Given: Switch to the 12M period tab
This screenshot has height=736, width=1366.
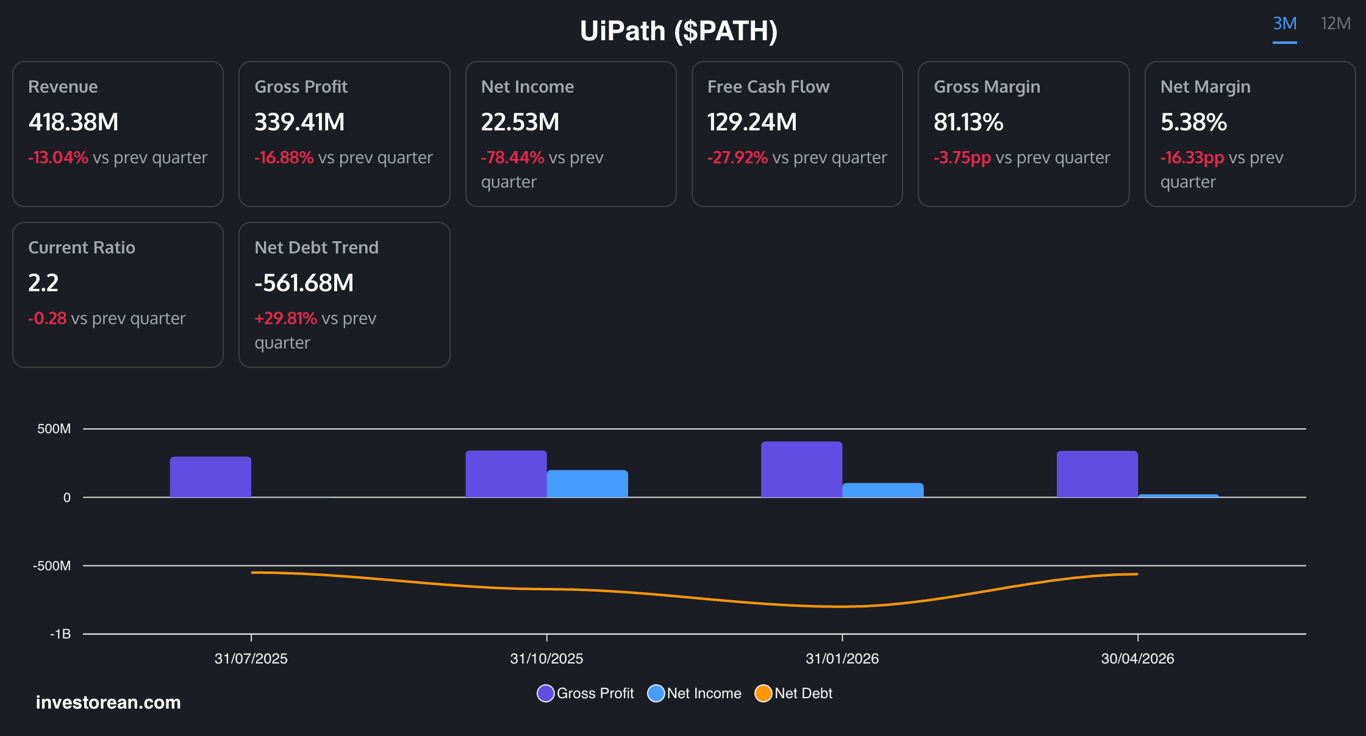Looking at the screenshot, I should (1336, 23).
